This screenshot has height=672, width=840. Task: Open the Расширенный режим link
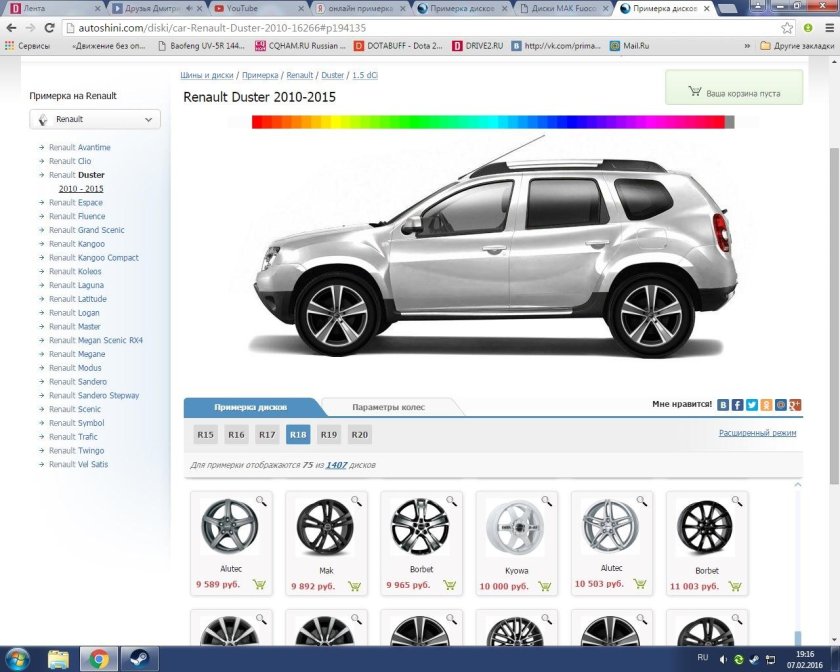point(757,433)
